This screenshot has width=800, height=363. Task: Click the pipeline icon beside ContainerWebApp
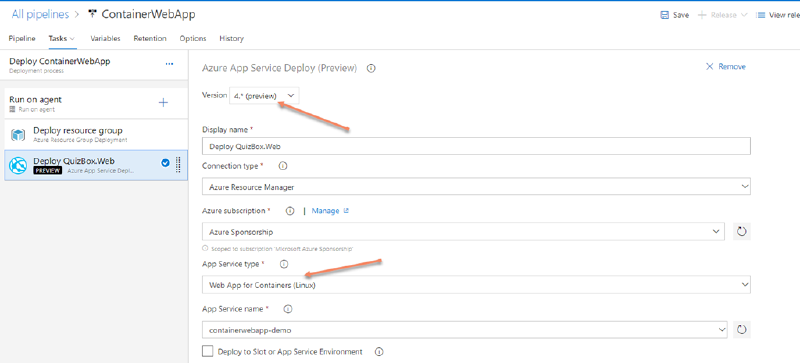pos(92,14)
